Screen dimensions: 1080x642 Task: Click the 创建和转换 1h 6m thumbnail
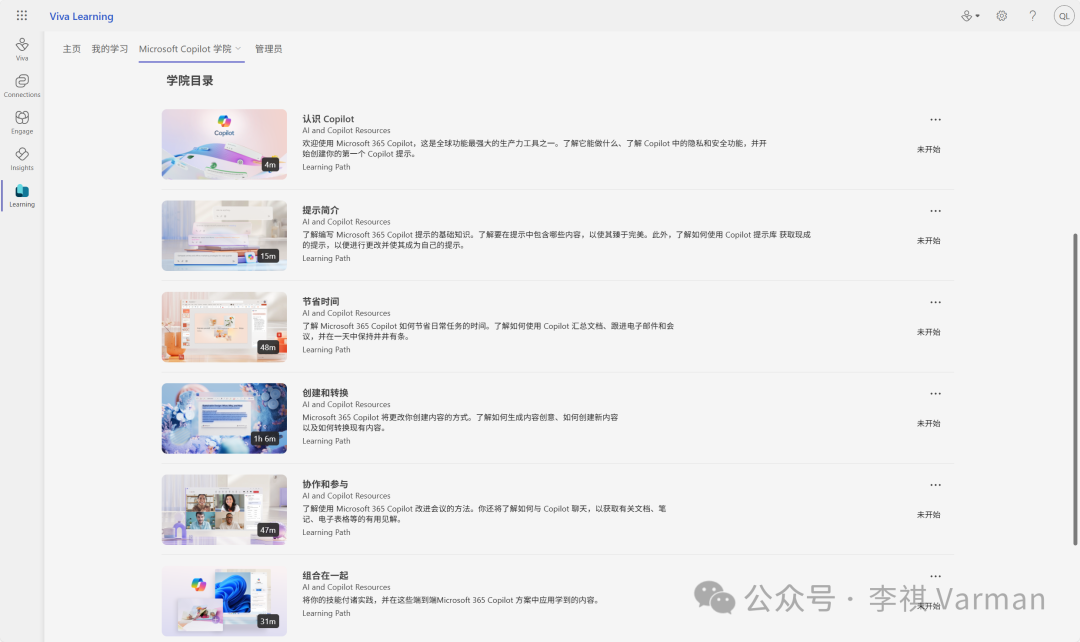coord(225,418)
